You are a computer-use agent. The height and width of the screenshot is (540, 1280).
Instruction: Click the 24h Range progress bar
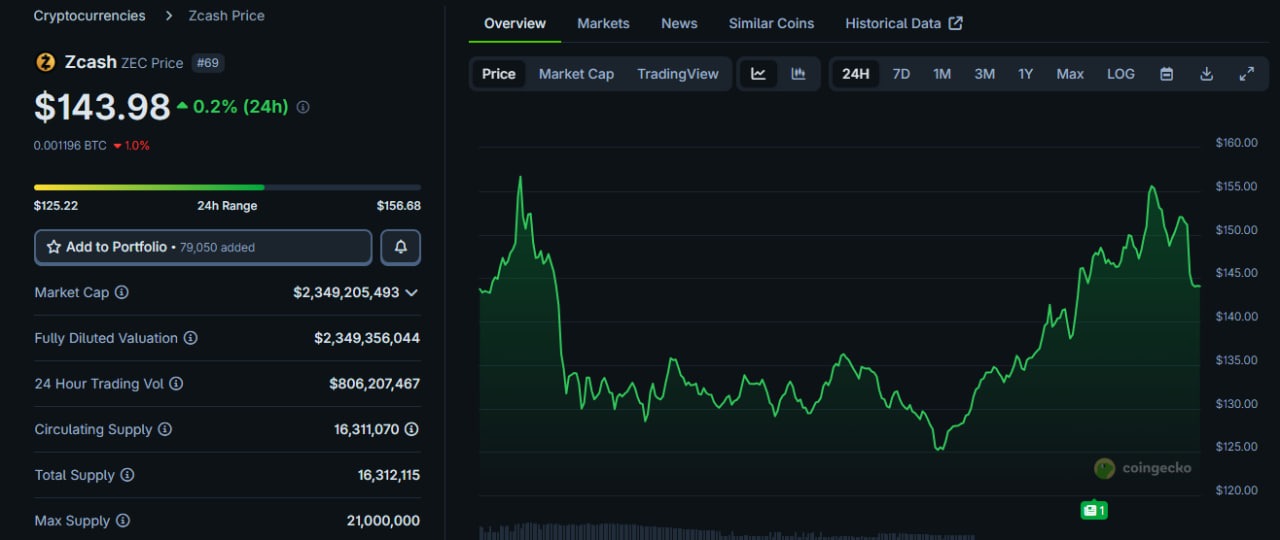[x=227, y=187]
